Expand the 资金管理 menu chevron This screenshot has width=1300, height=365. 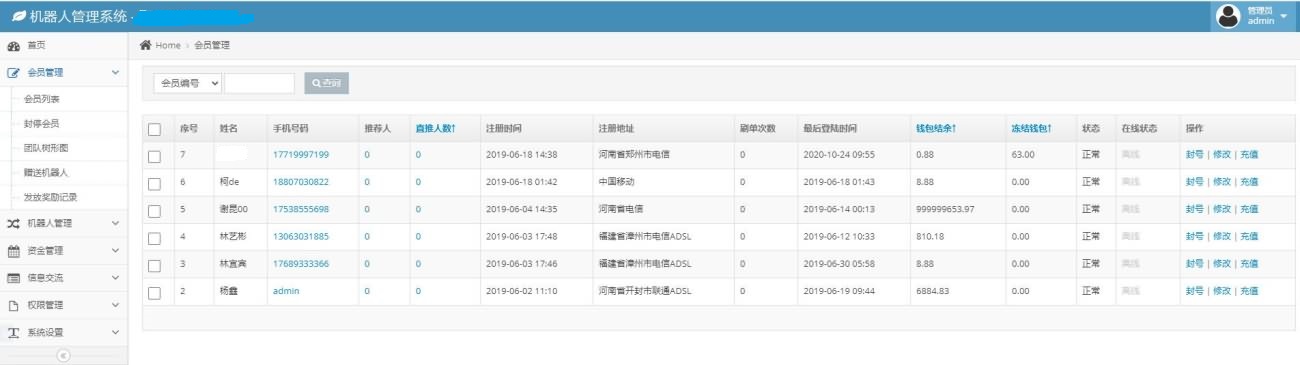pyautogui.click(x=115, y=250)
